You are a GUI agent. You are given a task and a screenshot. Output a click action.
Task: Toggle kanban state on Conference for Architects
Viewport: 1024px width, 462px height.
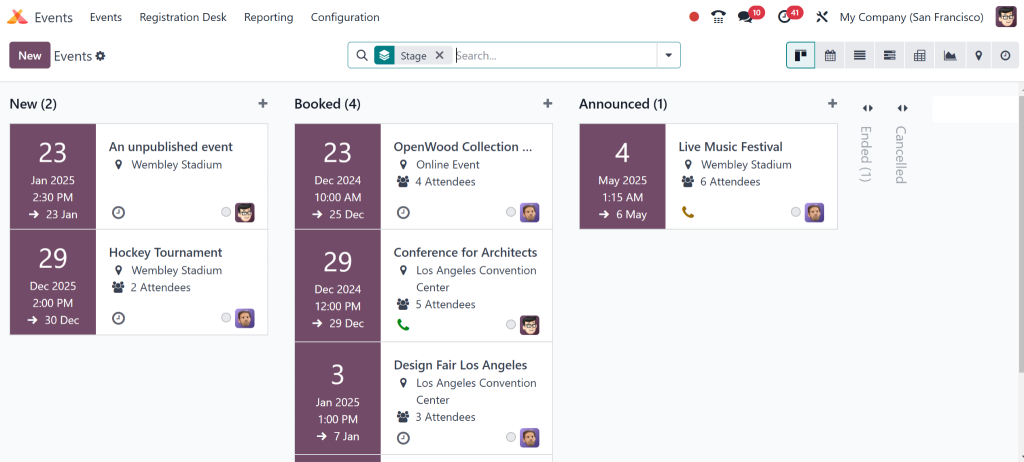coord(511,324)
